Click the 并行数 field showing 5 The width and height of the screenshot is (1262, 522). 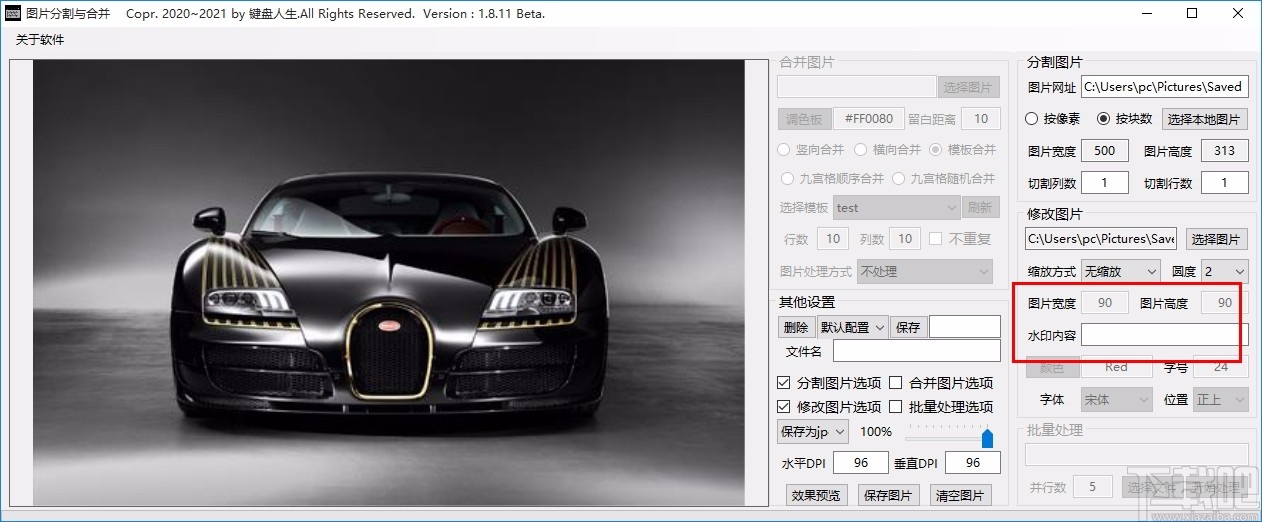coord(1093,487)
